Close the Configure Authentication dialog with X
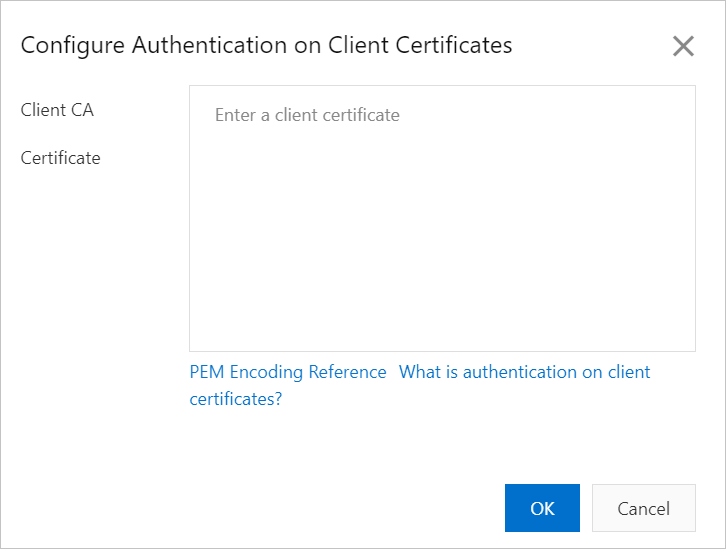 pyautogui.click(x=683, y=46)
